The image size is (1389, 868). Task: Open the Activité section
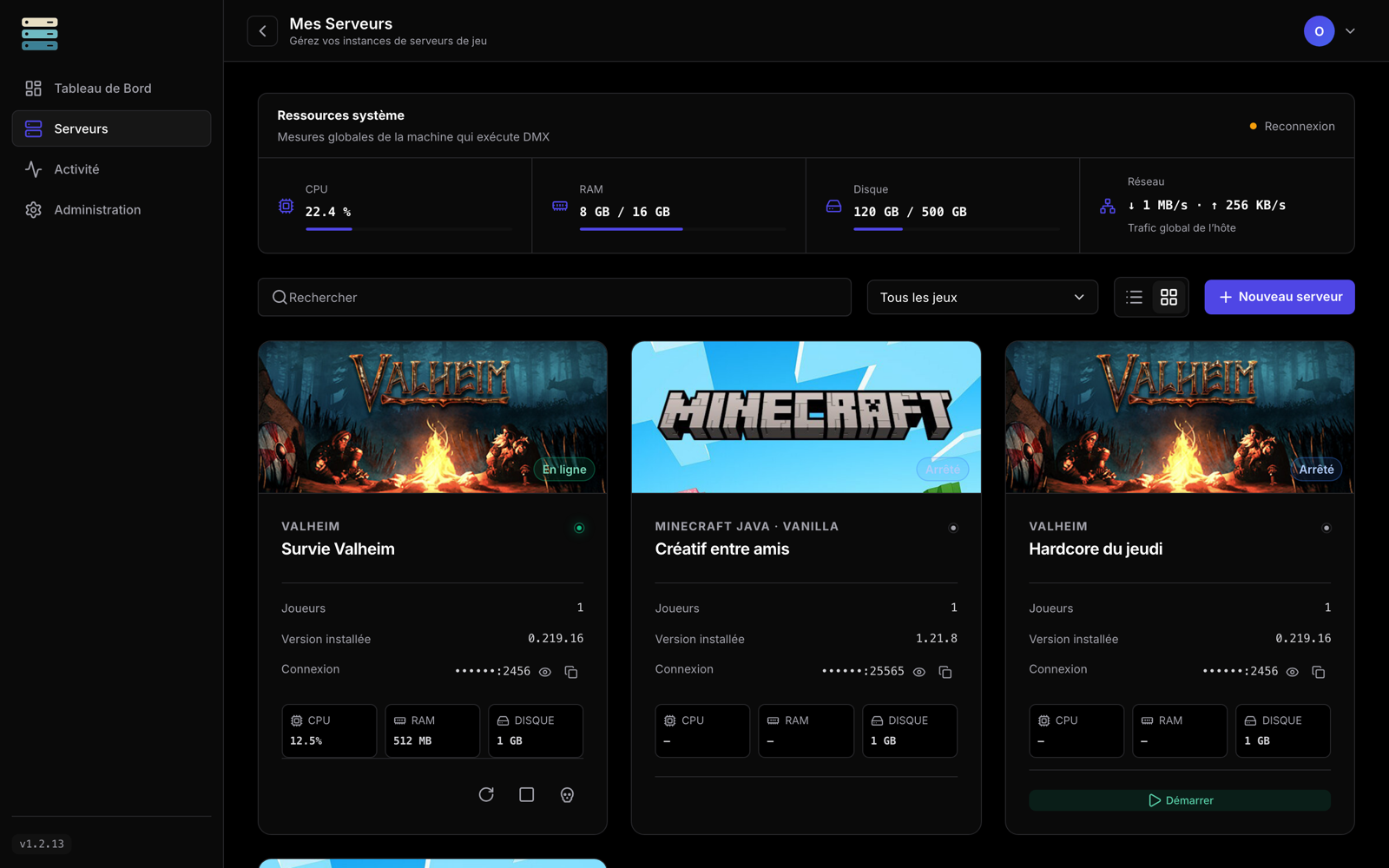[111, 169]
